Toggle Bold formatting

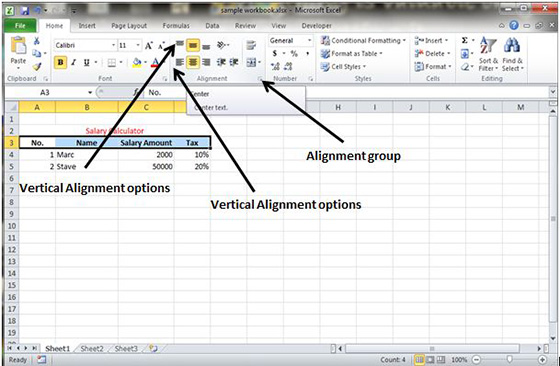point(60,62)
